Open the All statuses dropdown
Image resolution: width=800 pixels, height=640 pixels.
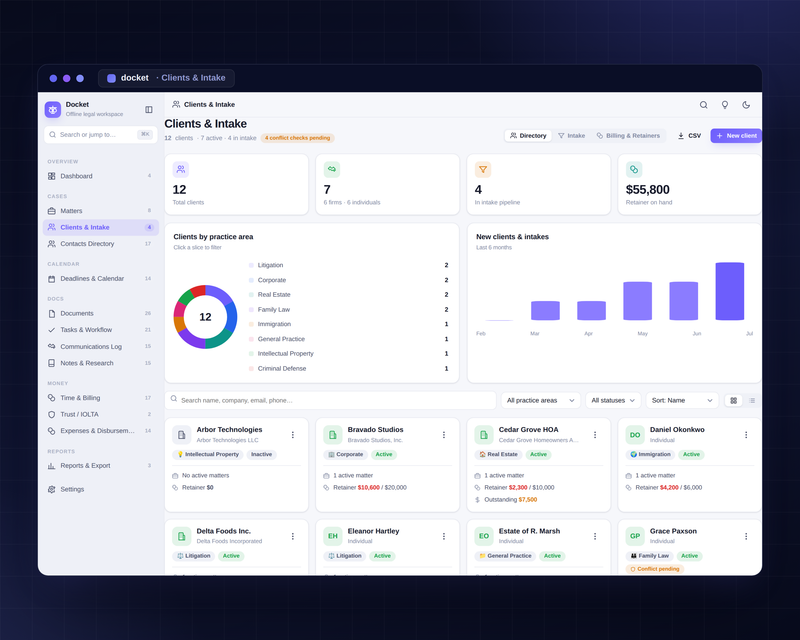pyautogui.click(x=613, y=401)
